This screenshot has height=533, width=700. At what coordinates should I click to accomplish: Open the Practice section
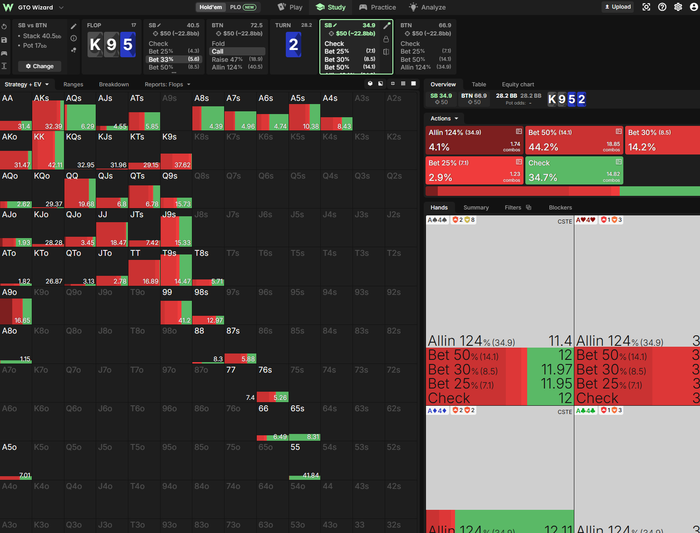point(378,7)
